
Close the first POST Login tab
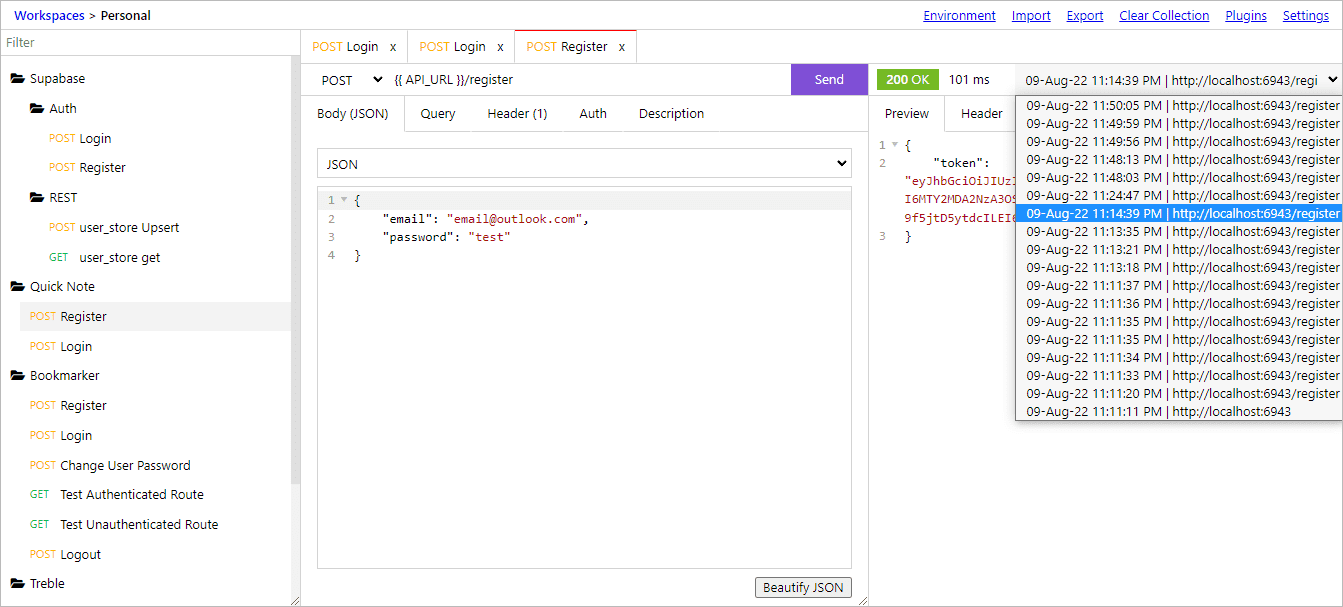click(393, 47)
